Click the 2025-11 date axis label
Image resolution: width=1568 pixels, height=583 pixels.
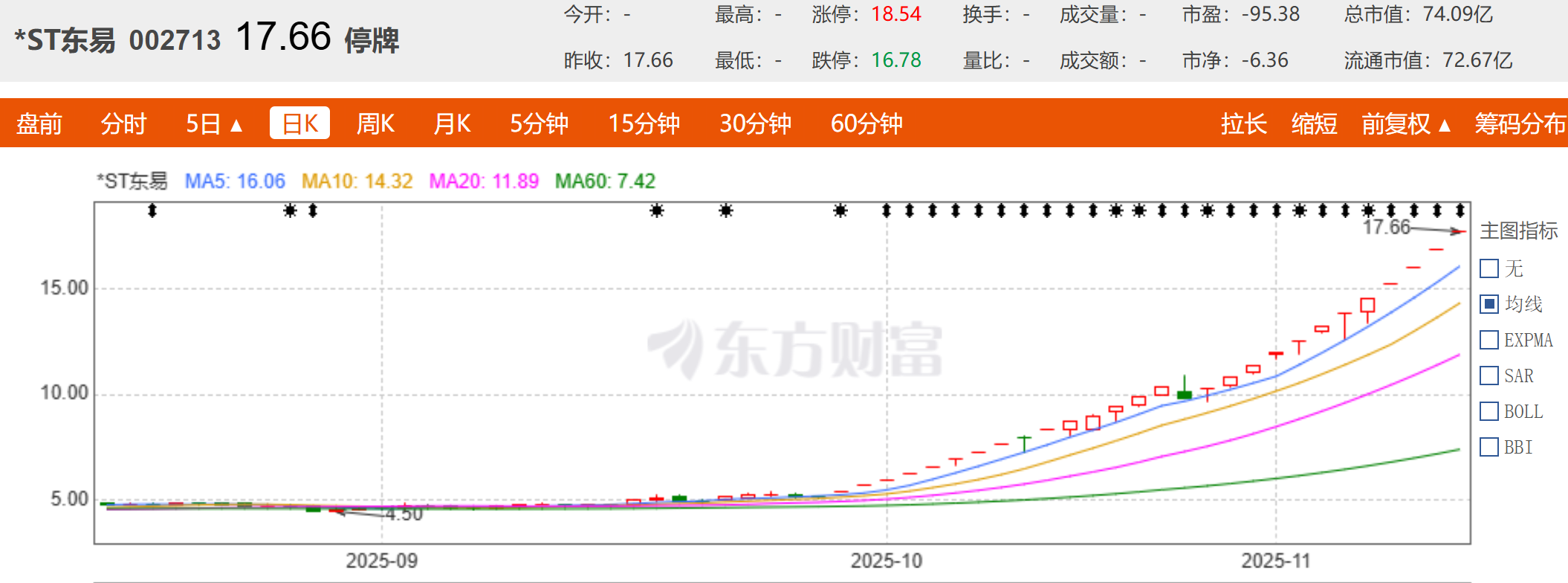(x=1277, y=561)
